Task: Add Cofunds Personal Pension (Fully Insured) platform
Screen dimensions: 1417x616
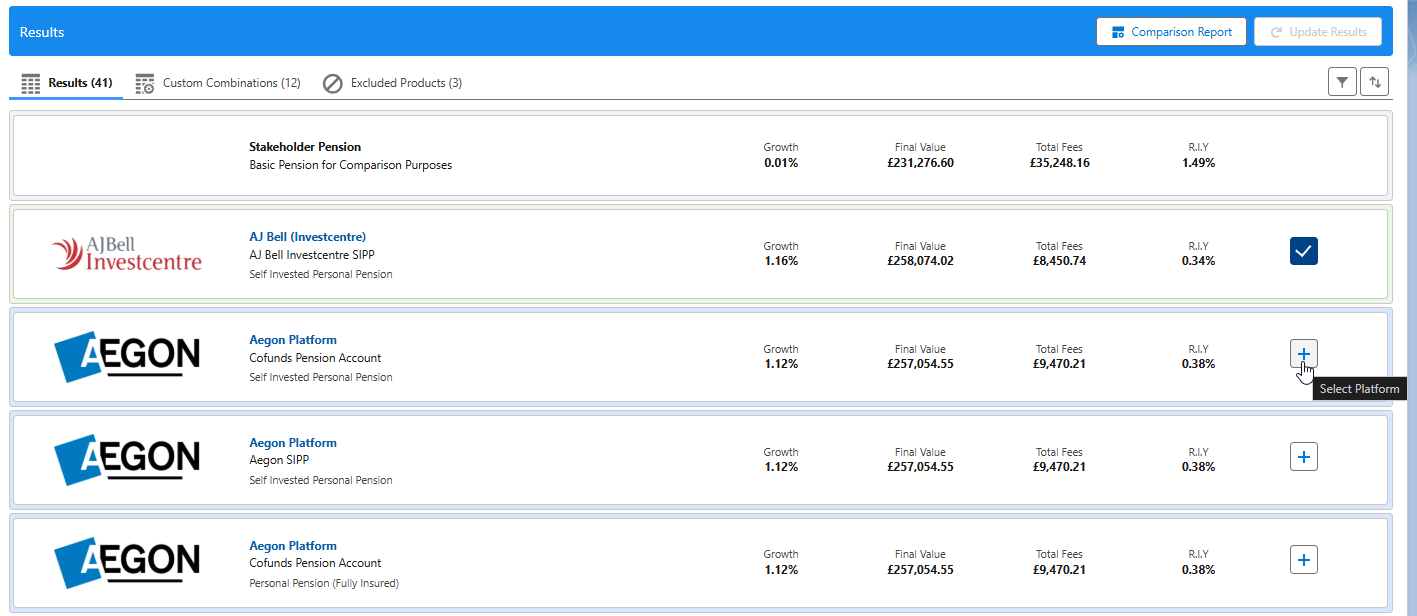Action: coord(1304,560)
